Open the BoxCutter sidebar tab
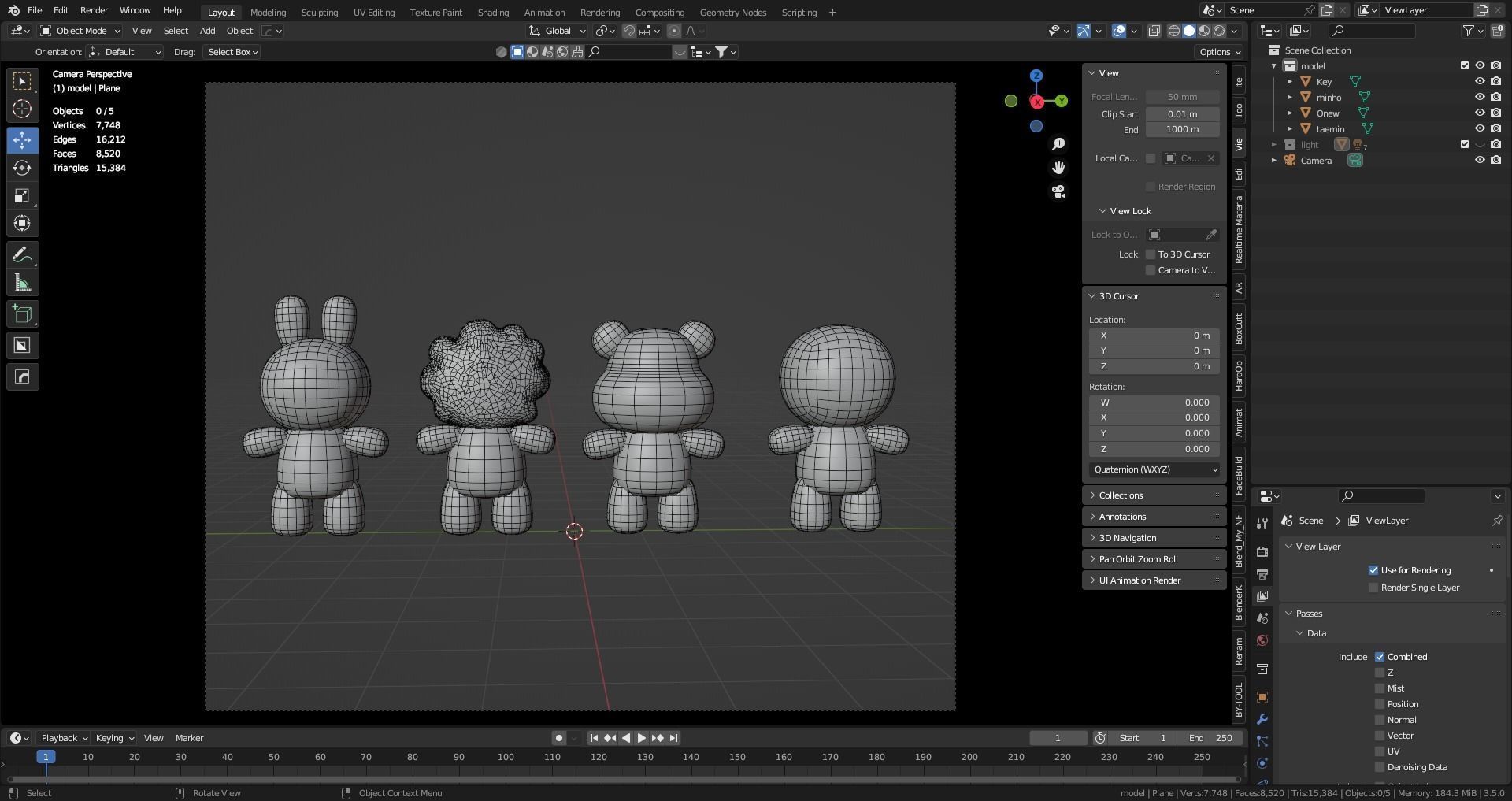Image resolution: width=1512 pixels, height=801 pixels. [1239, 328]
